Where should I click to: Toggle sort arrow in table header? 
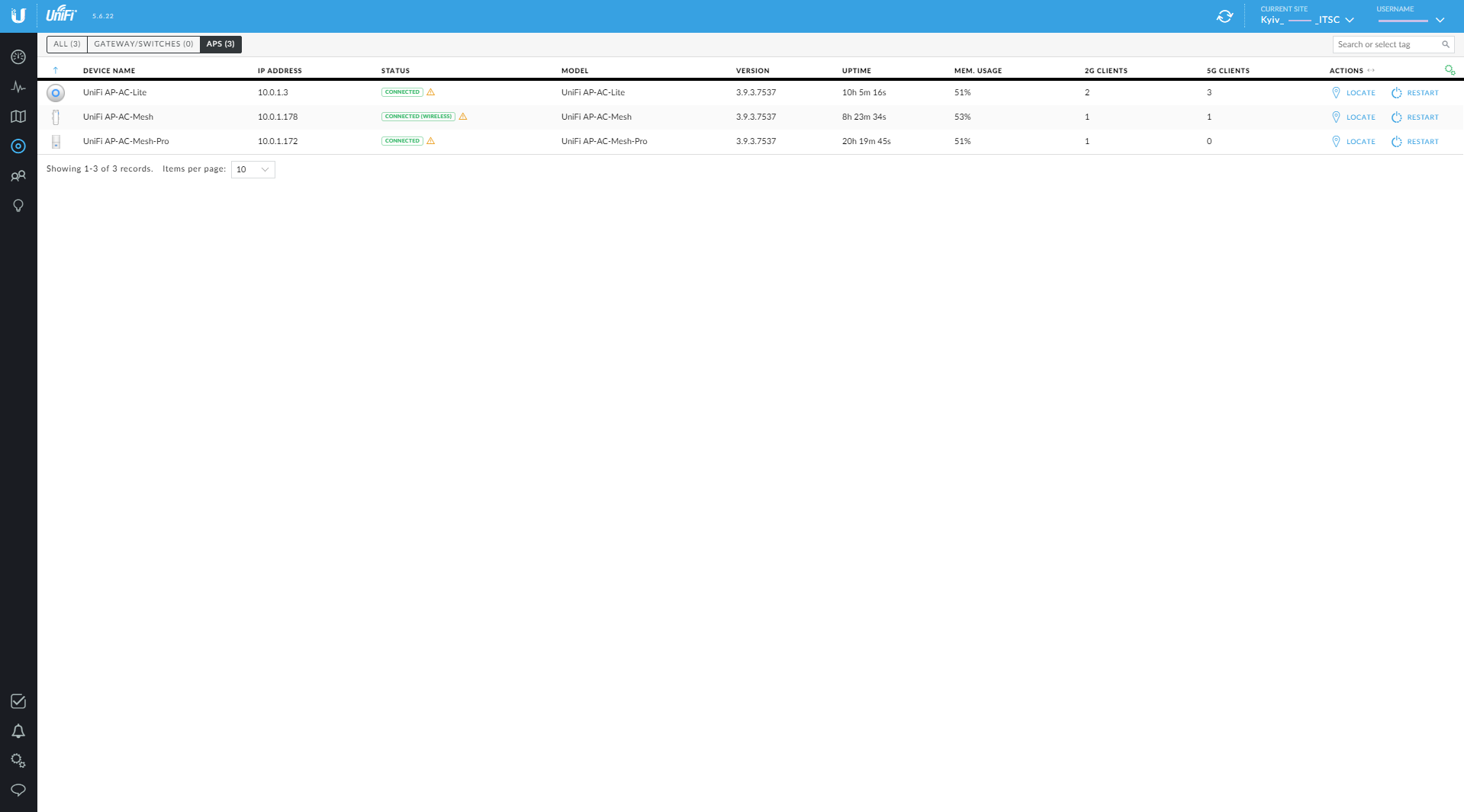click(55, 70)
